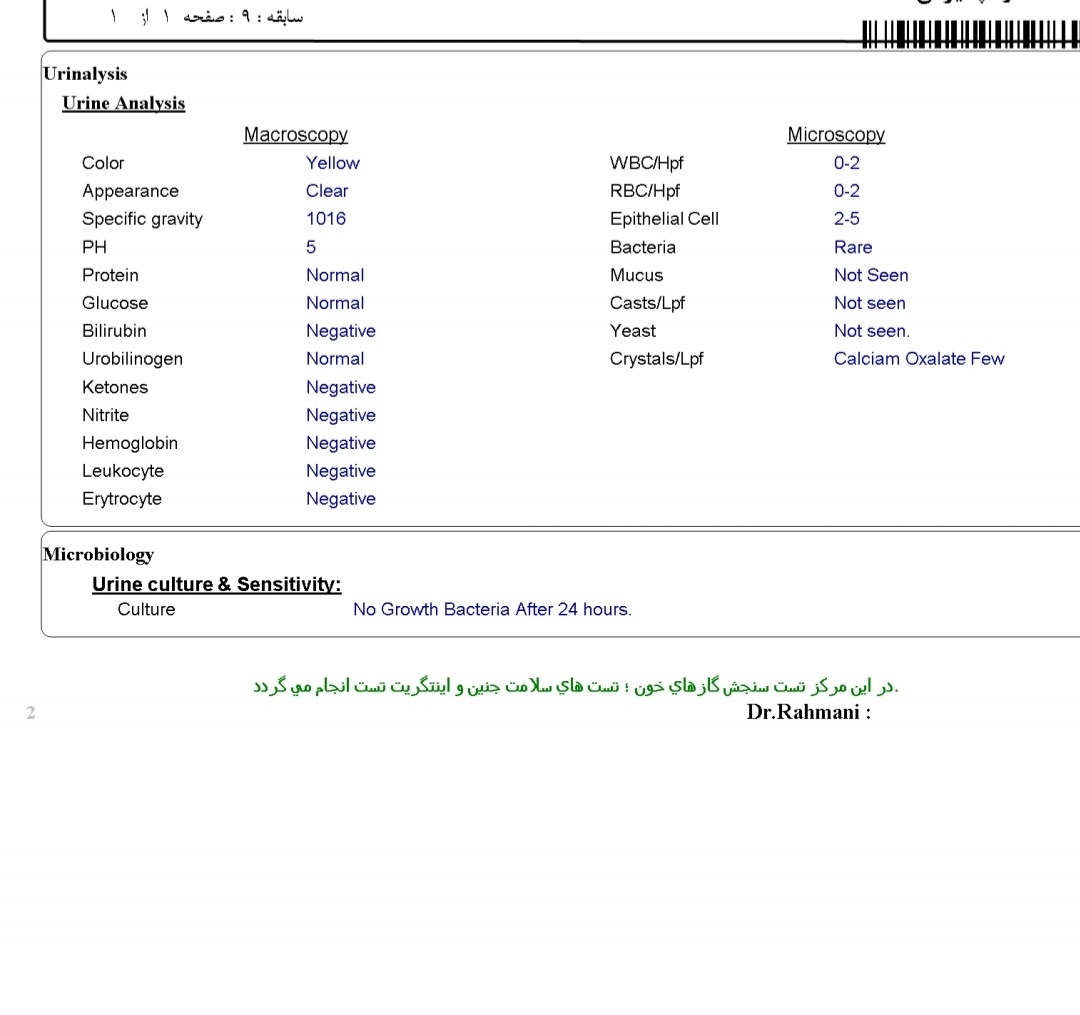Click the Glucose label
1080x1015 pixels.
(114, 303)
